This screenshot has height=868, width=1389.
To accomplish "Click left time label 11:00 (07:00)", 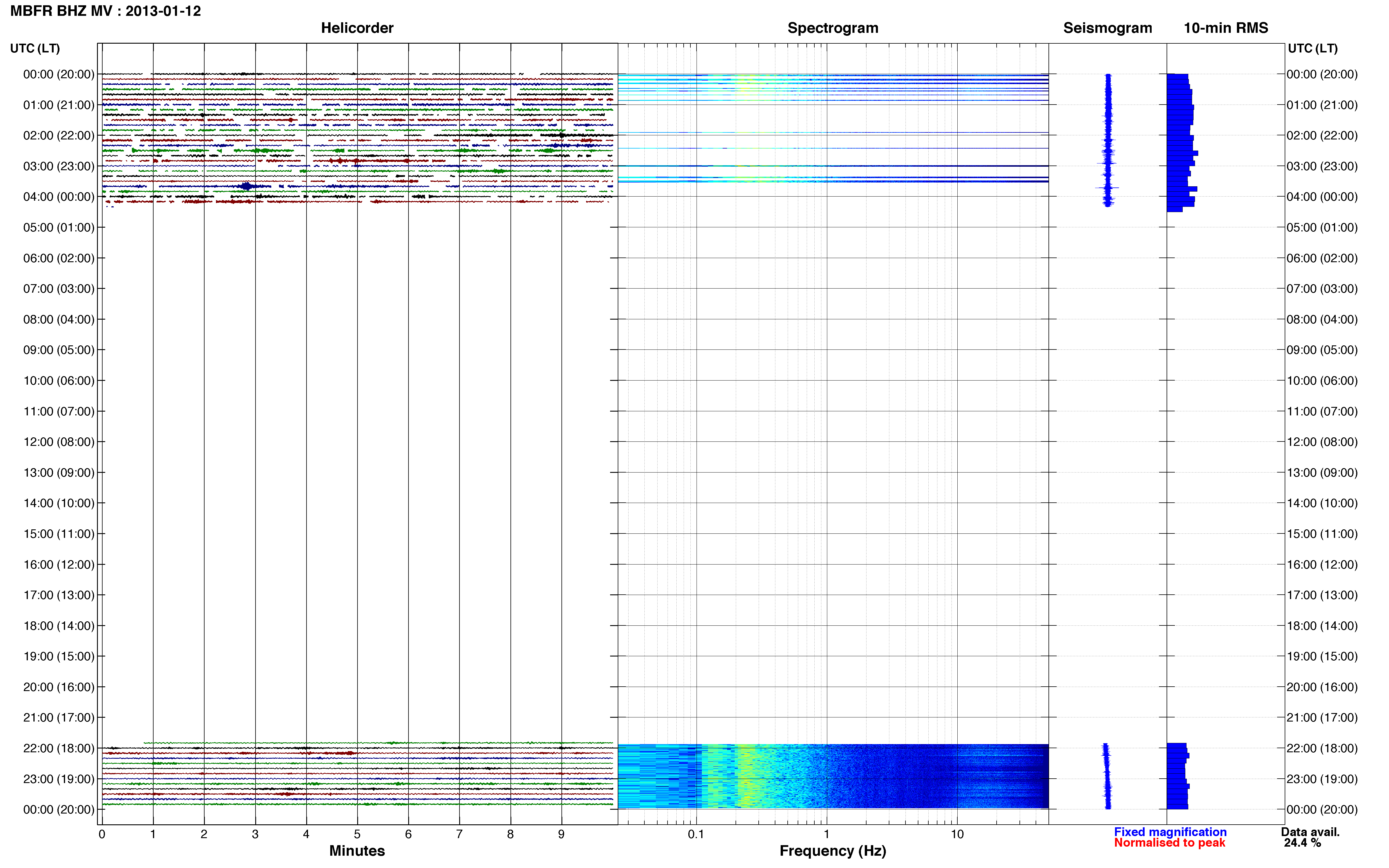I will pos(59,411).
